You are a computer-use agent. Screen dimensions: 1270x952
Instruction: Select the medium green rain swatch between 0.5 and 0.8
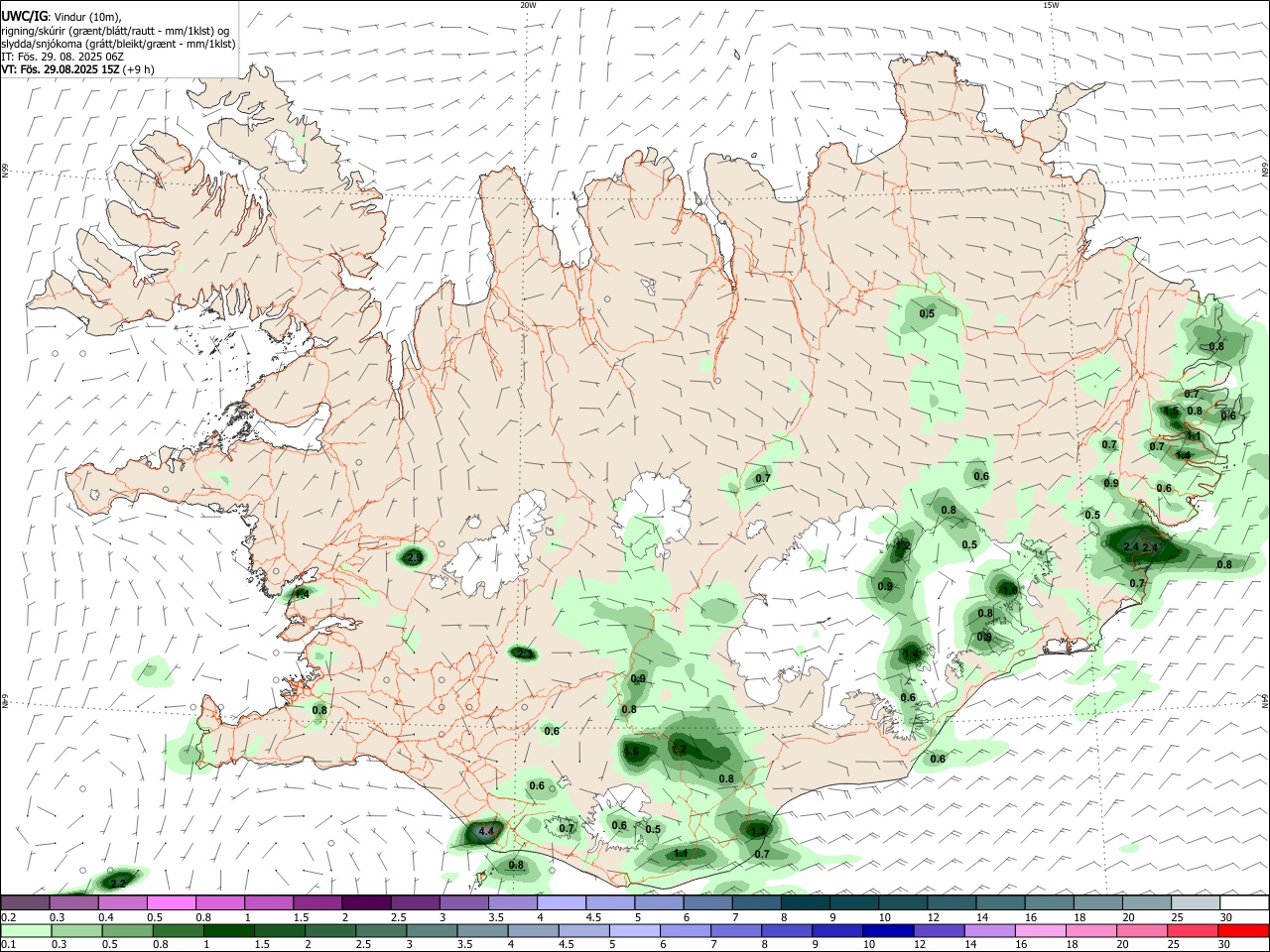point(128,930)
